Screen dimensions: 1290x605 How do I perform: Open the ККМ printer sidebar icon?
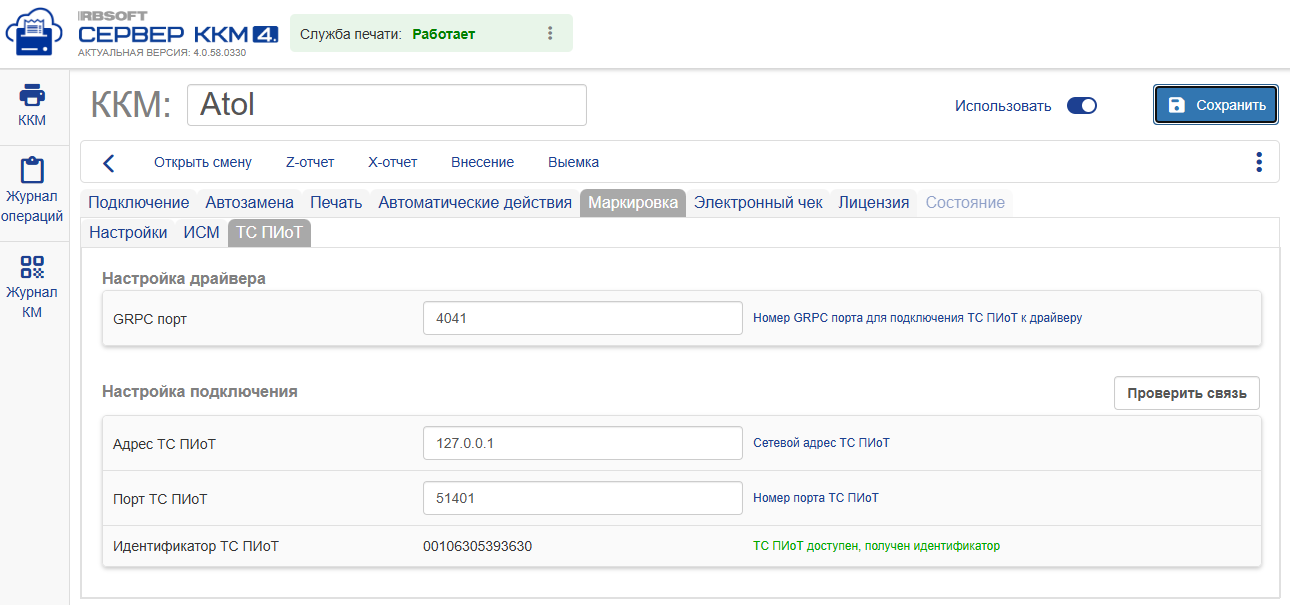tap(32, 95)
